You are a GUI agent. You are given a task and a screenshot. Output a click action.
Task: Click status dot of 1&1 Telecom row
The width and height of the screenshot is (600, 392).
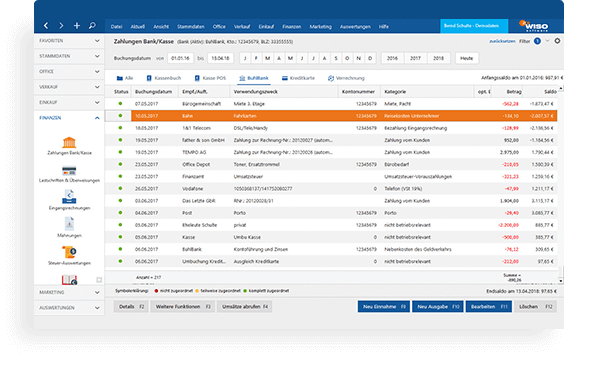click(121, 128)
